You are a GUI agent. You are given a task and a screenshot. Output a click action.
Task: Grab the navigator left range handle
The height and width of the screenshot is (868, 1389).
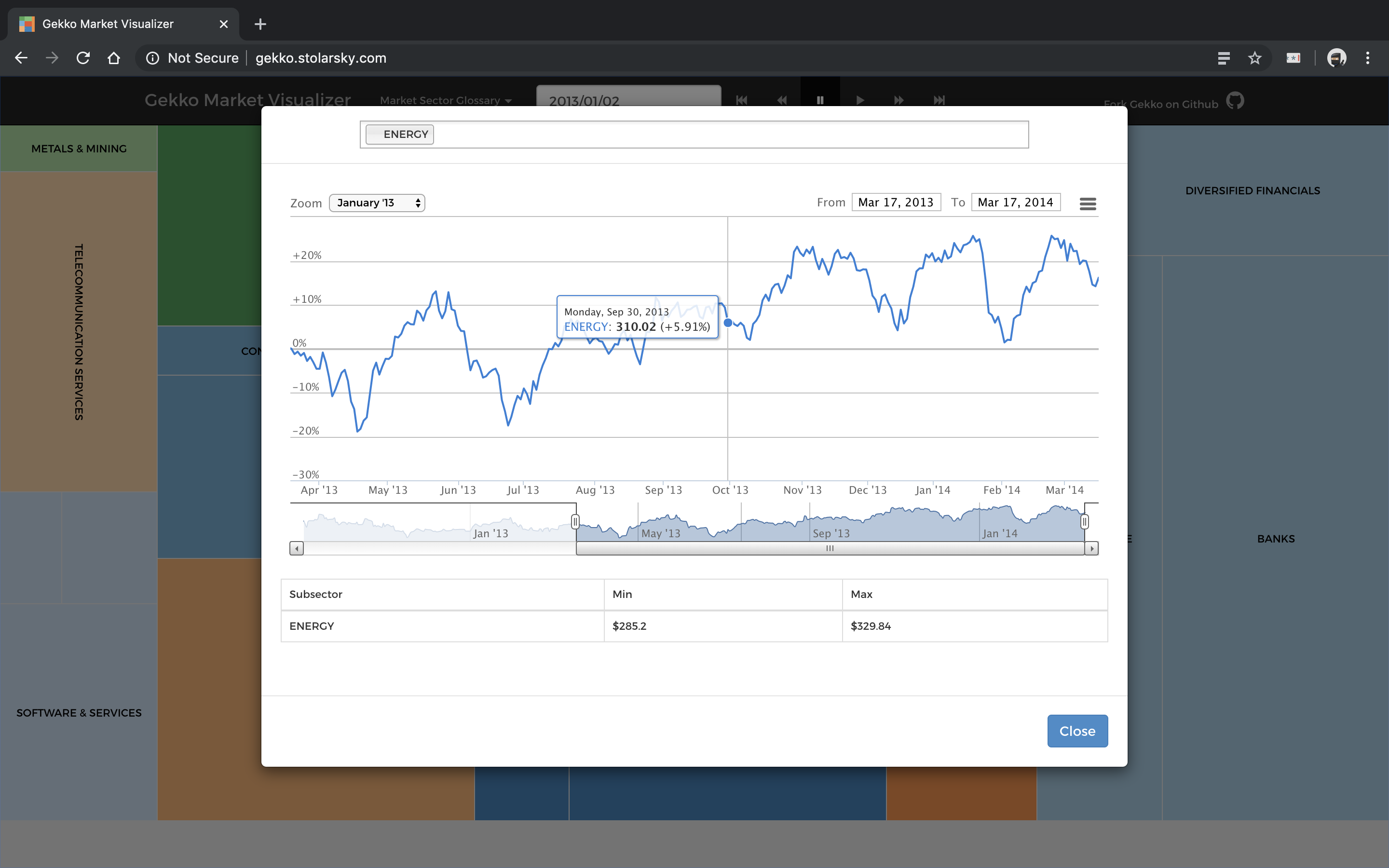(575, 521)
